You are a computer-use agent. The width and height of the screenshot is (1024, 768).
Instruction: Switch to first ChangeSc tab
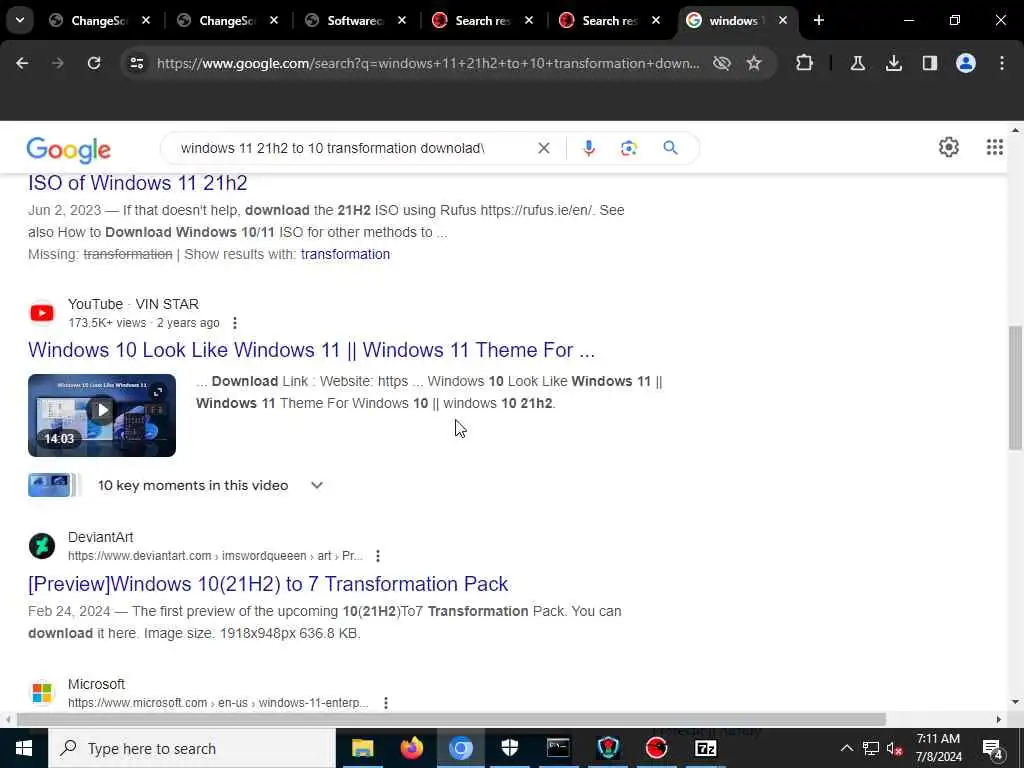[x=99, y=21]
